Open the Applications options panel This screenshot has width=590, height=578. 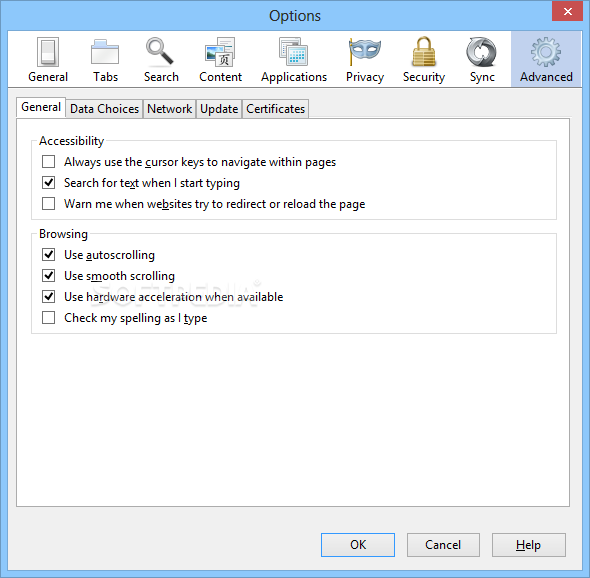(294, 59)
